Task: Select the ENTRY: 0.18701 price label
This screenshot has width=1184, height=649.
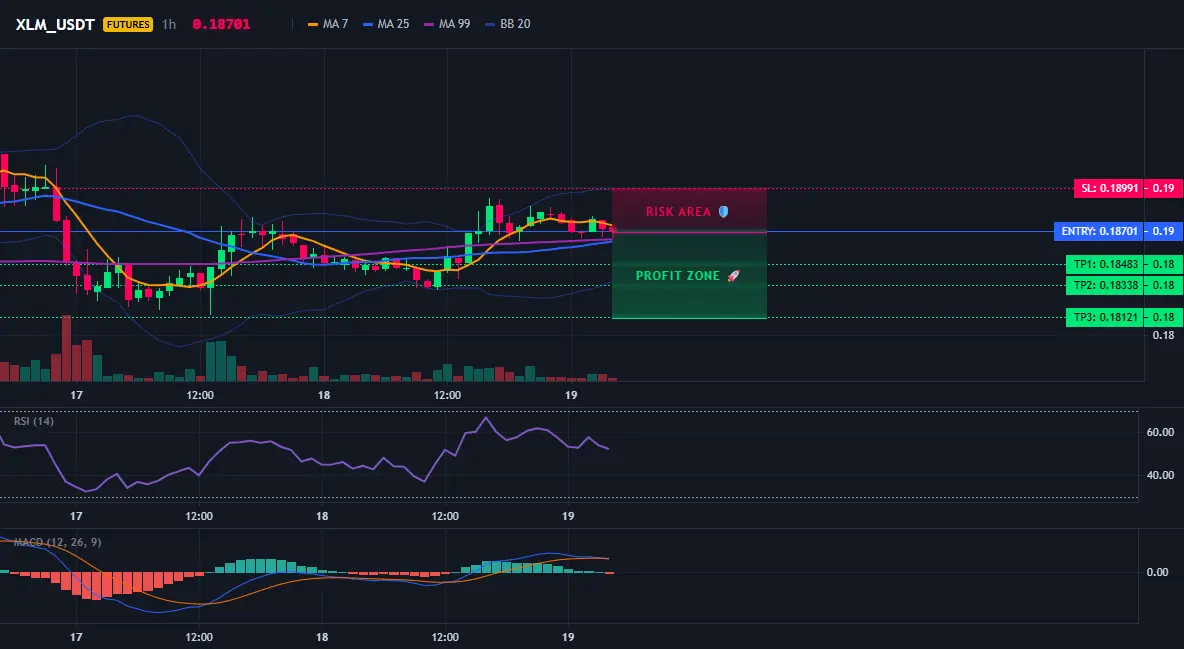Action: point(1097,231)
